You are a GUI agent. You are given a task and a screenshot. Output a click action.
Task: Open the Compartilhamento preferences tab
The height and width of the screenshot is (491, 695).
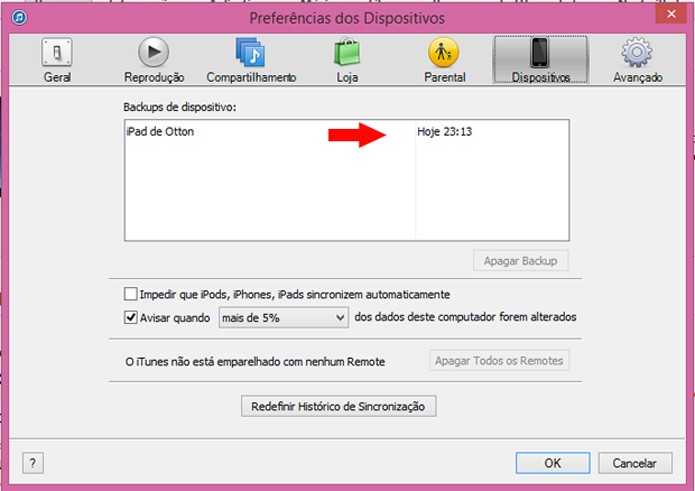251,61
